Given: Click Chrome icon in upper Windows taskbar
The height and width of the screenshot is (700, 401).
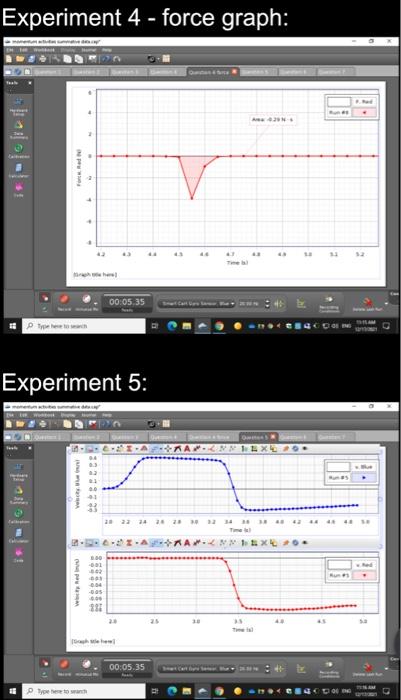Looking at the screenshot, I should [219, 326].
